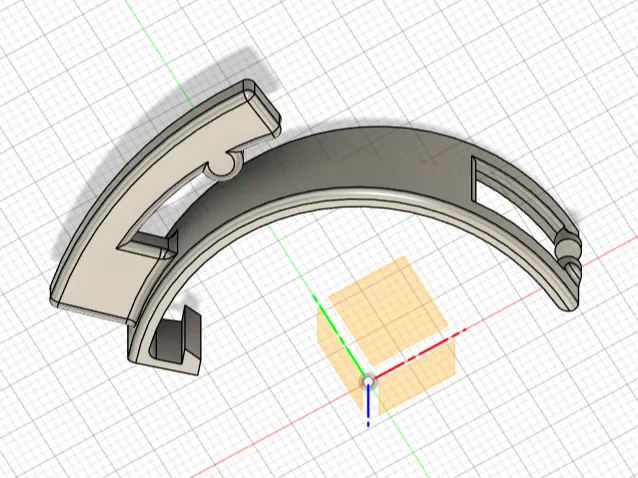Select the hook clip beneath the arc
The width and height of the screenshot is (638, 478).
click(176, 343)
